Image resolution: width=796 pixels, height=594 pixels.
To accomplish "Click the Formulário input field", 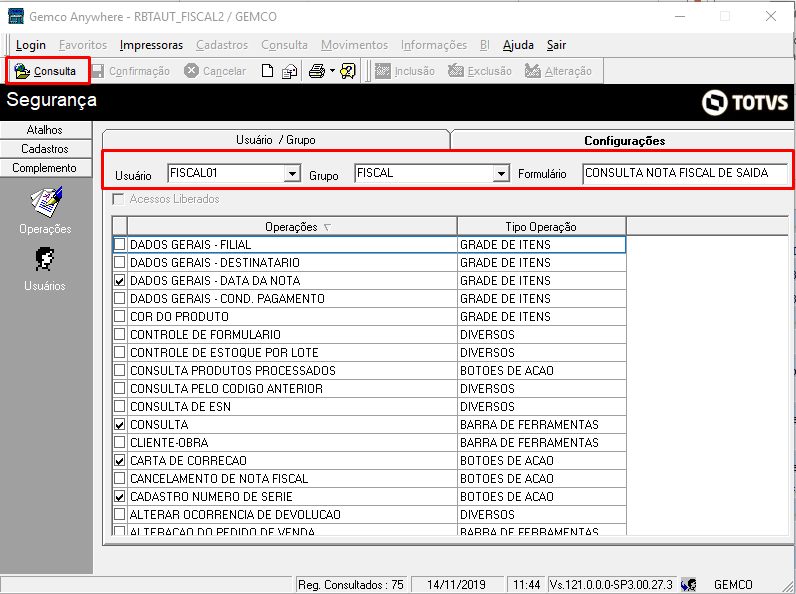I will pyautogui.click(x=685, y=174).
